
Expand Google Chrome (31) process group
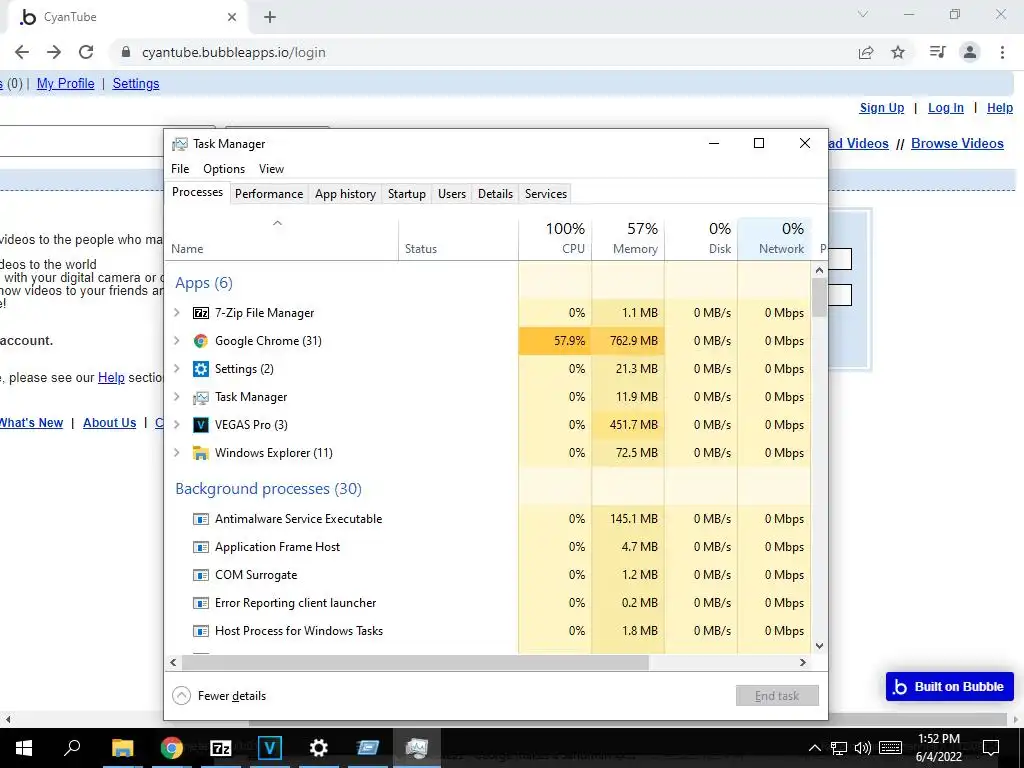(176, 341)
